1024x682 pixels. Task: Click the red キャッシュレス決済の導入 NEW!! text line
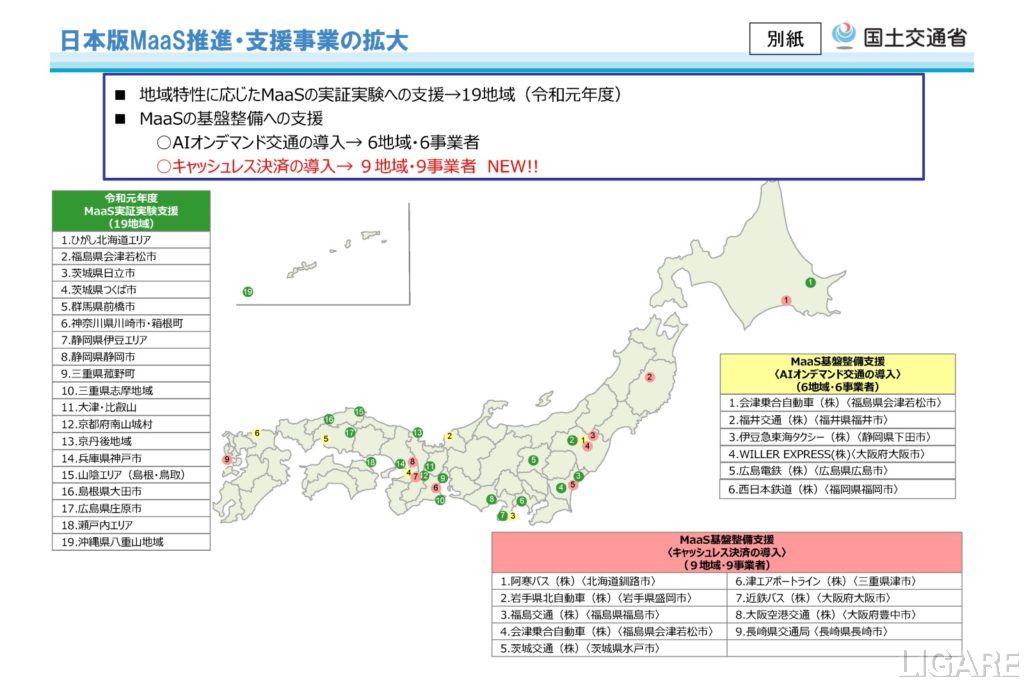pyautogui.click(x=347, y=167)
